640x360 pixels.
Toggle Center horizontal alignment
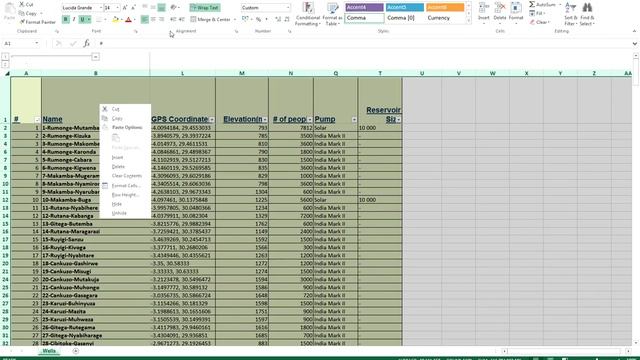(x=153, y=19)
